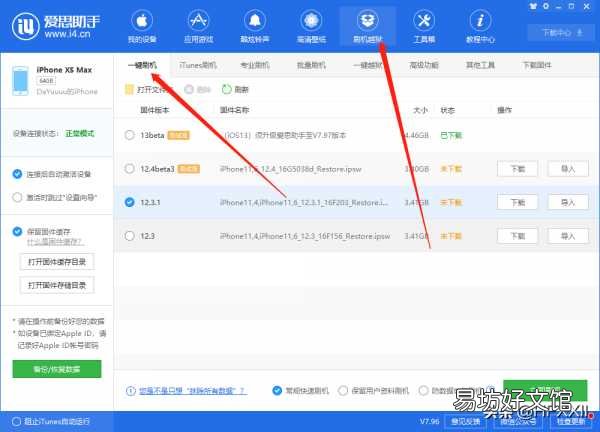Viewport: 600px width, 432px height.
Task: Open the settings gear in title bar
Action: (x=546, y=6)
